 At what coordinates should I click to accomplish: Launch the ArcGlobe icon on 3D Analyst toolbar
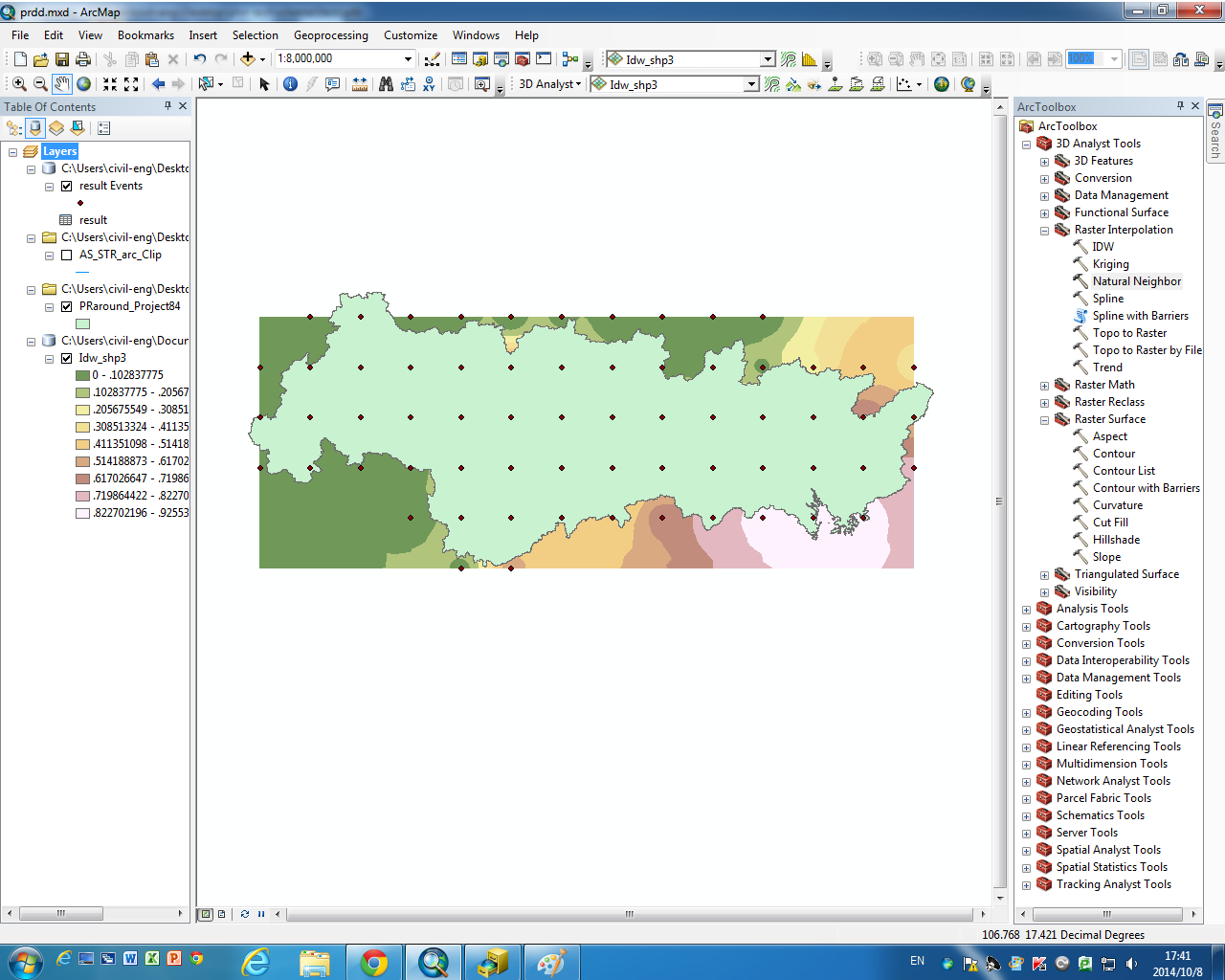click(x=968, y=84)
